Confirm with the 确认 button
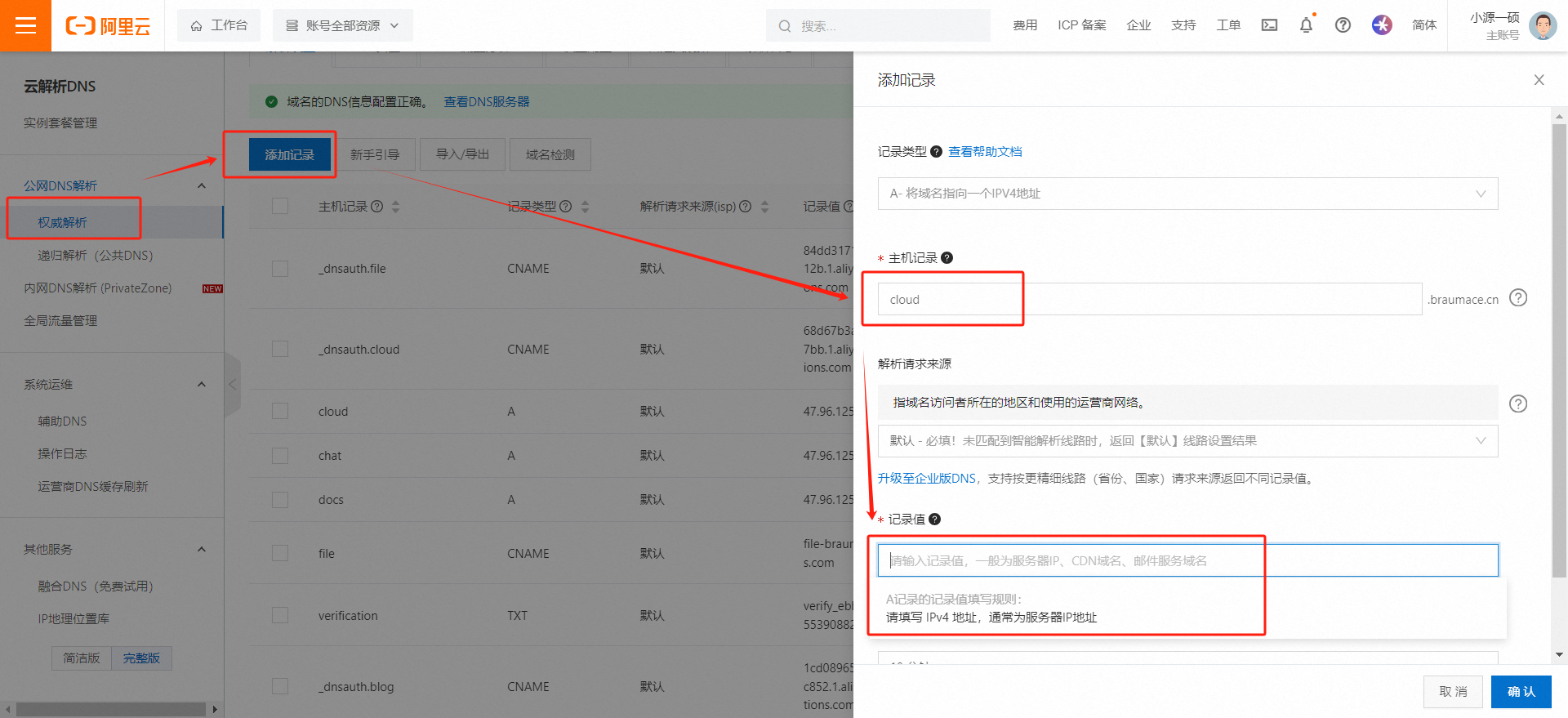 [1521, 692]
